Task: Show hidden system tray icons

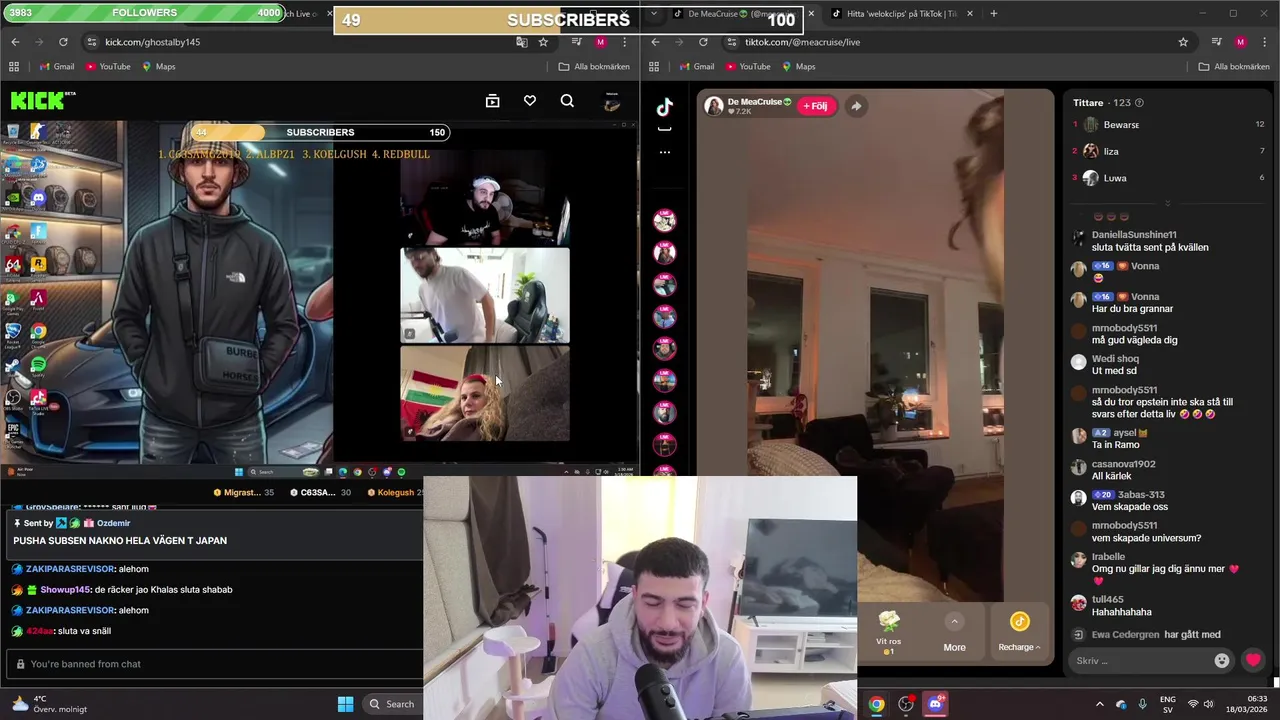Action: click(x=1100, y=704)
